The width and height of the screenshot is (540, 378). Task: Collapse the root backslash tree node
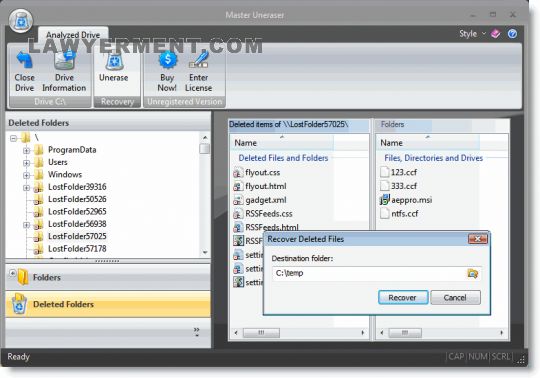pos(13,138)
